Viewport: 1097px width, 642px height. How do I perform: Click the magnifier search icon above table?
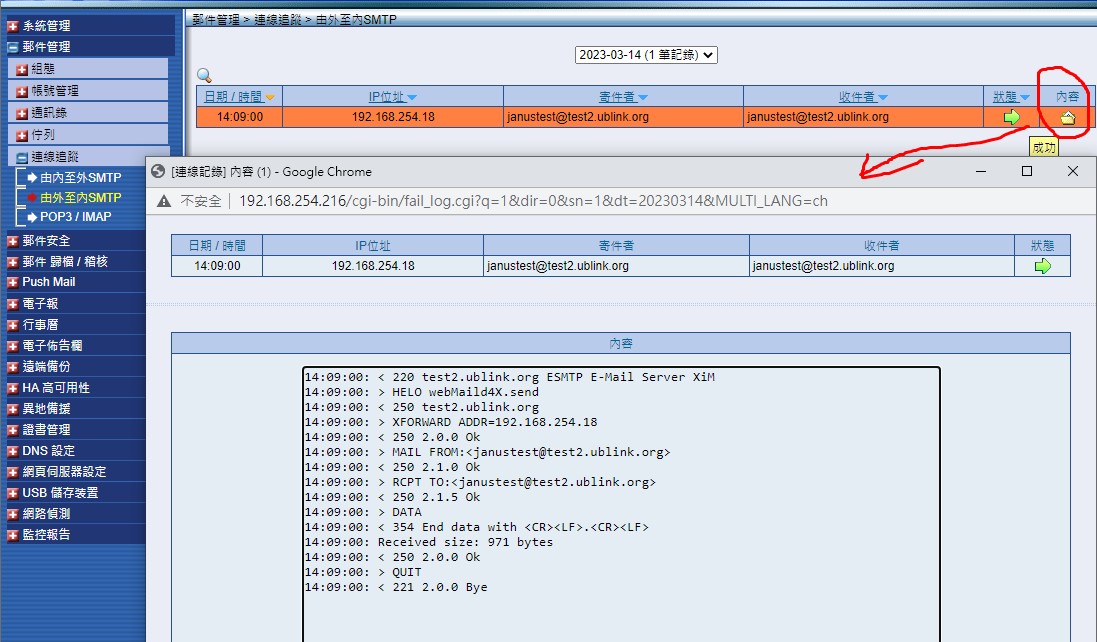[204, 75]
